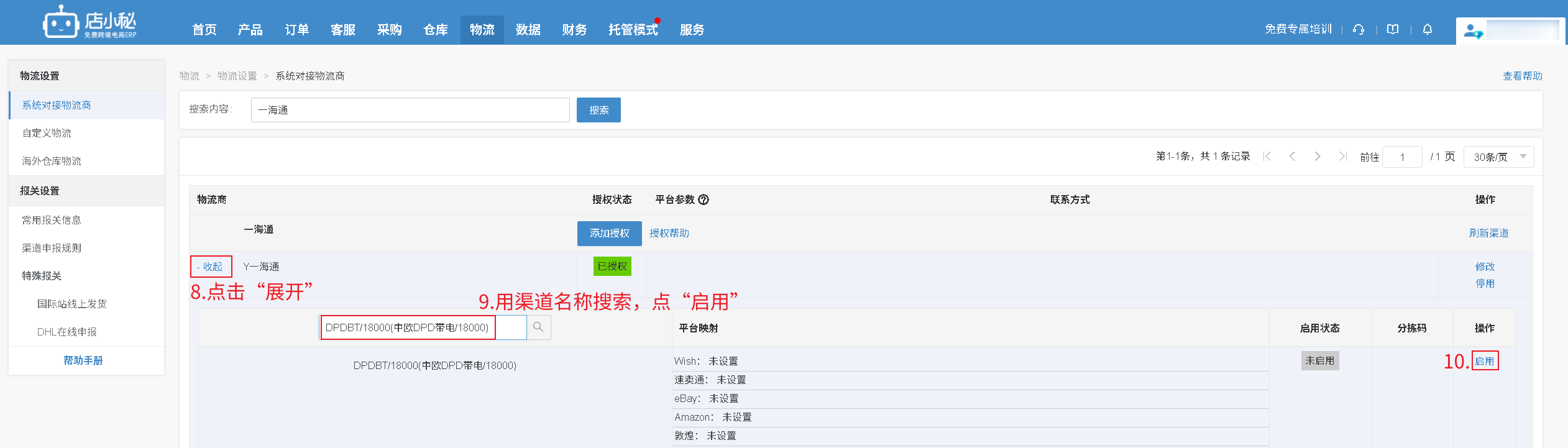Click the magnifier icon in channel search

tap(538, 327)
